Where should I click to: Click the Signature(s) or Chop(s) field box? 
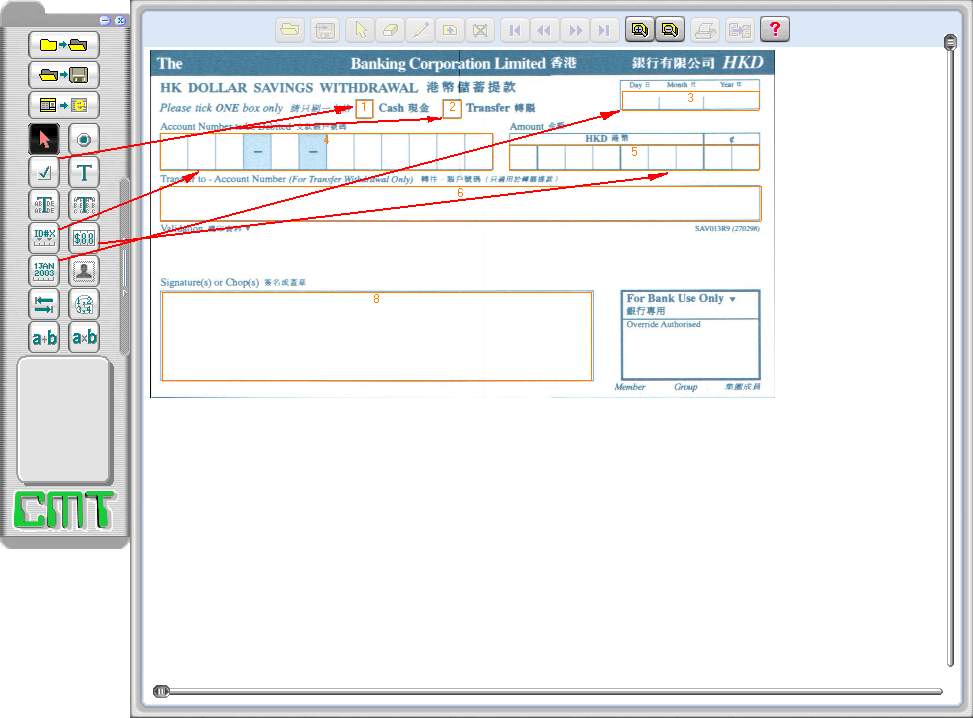tap(376, 336)
